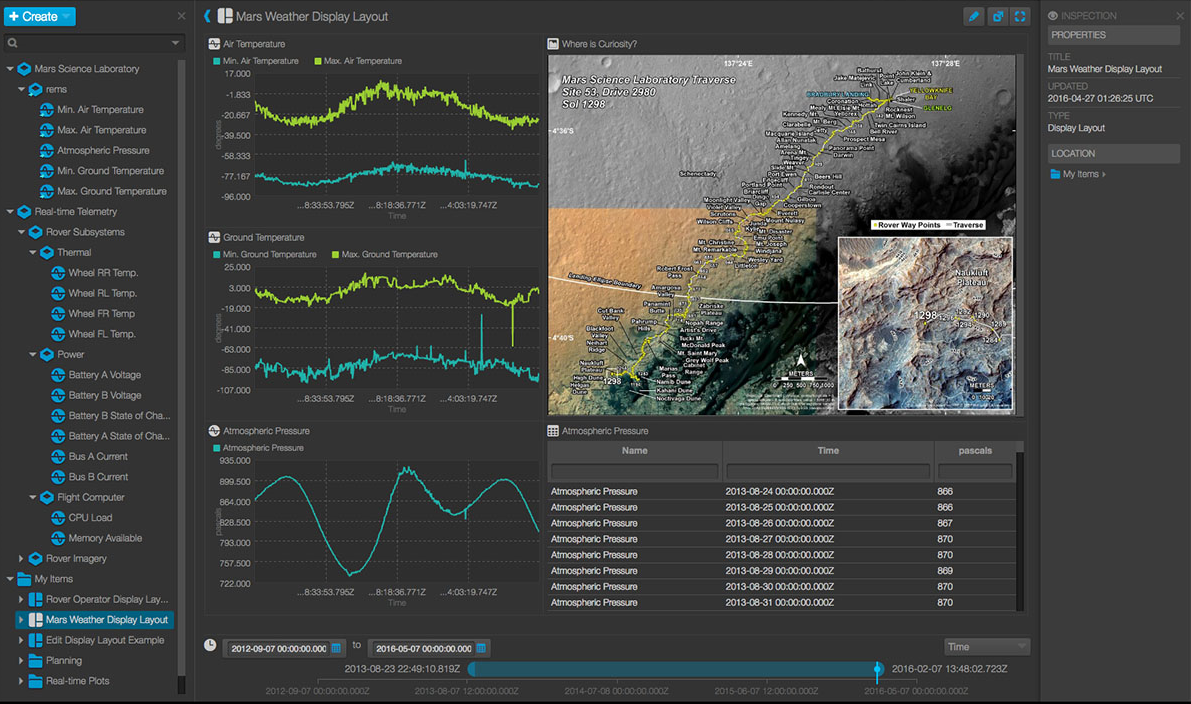Enter fullscreen mode via the corner-brackets icon

point(1020,16)
